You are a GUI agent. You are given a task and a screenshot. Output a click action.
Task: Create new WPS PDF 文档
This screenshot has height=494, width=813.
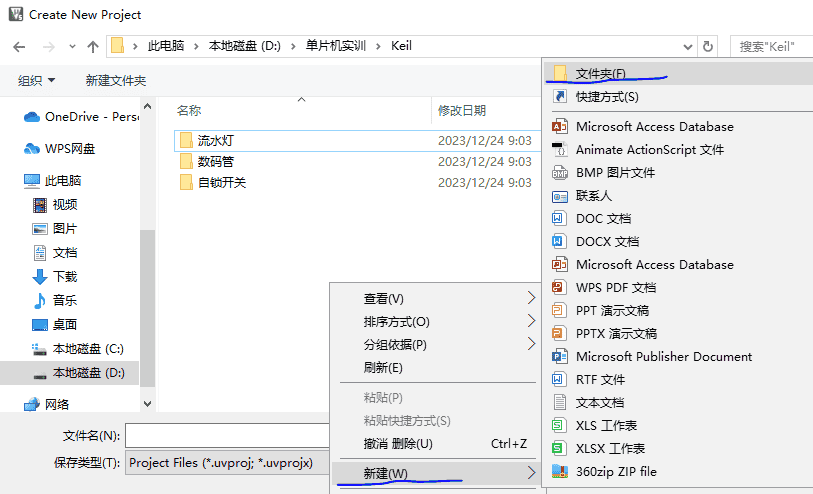point(615,287)
